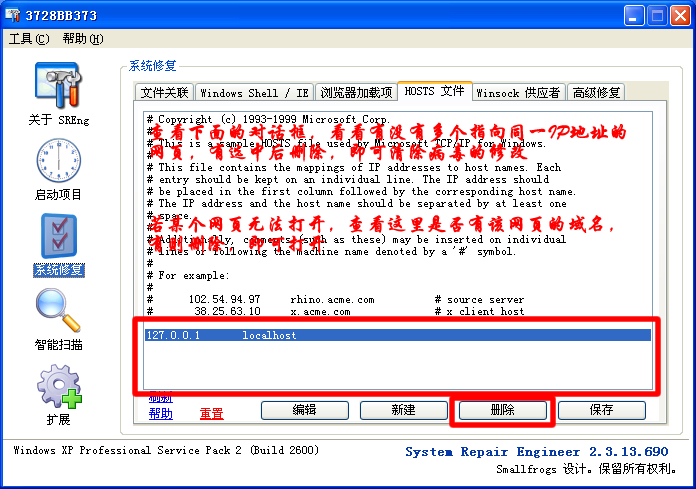Click the 系统修复 label under the checklist icon
Viewport: 696px width, 489px height.
tap(59, 270)
